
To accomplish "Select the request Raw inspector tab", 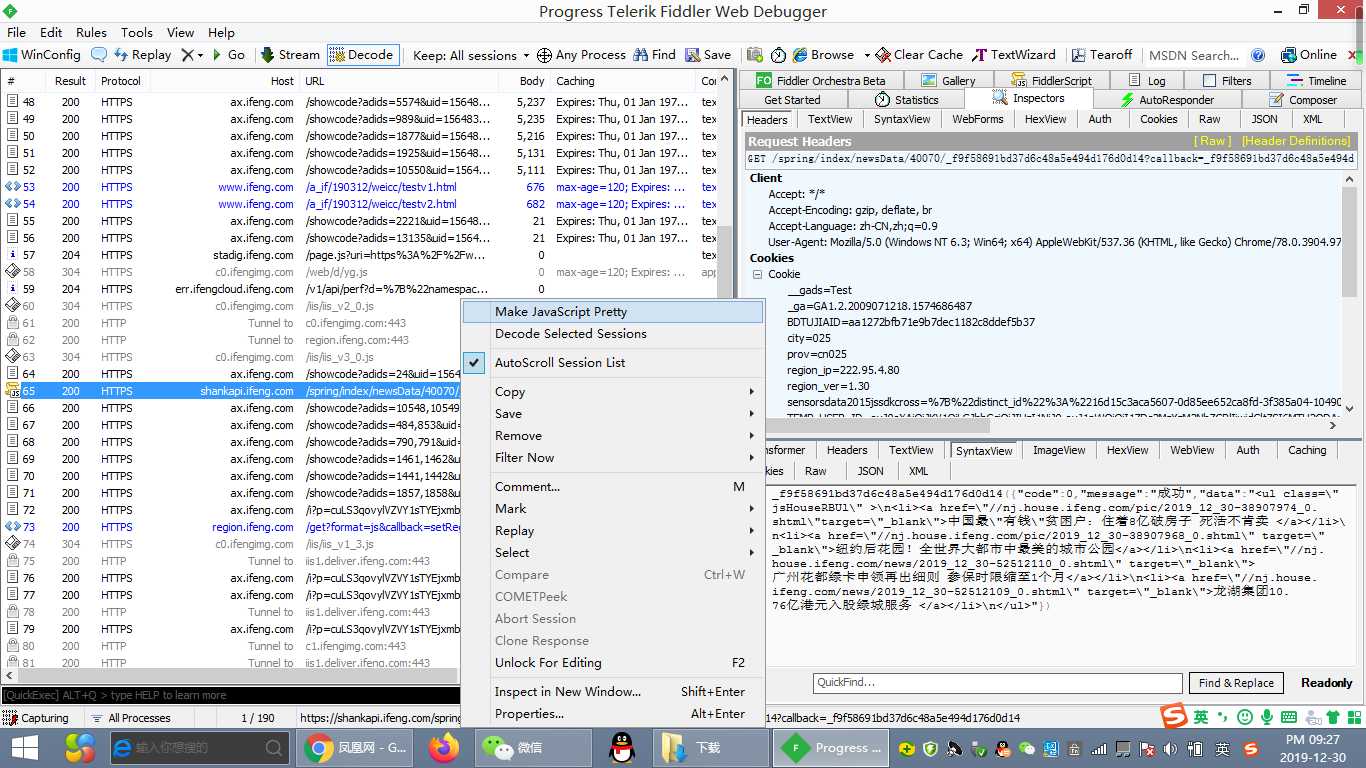I will pos(1210,119).
